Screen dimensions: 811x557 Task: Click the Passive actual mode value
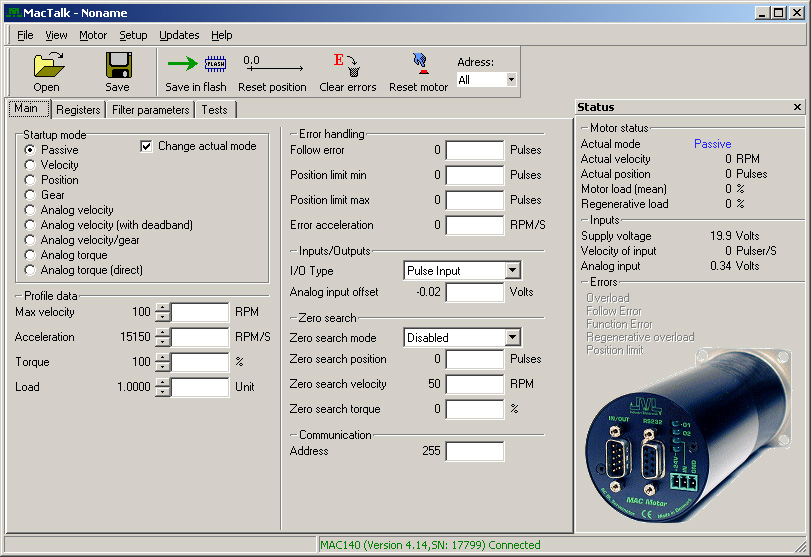click(713, 144)
